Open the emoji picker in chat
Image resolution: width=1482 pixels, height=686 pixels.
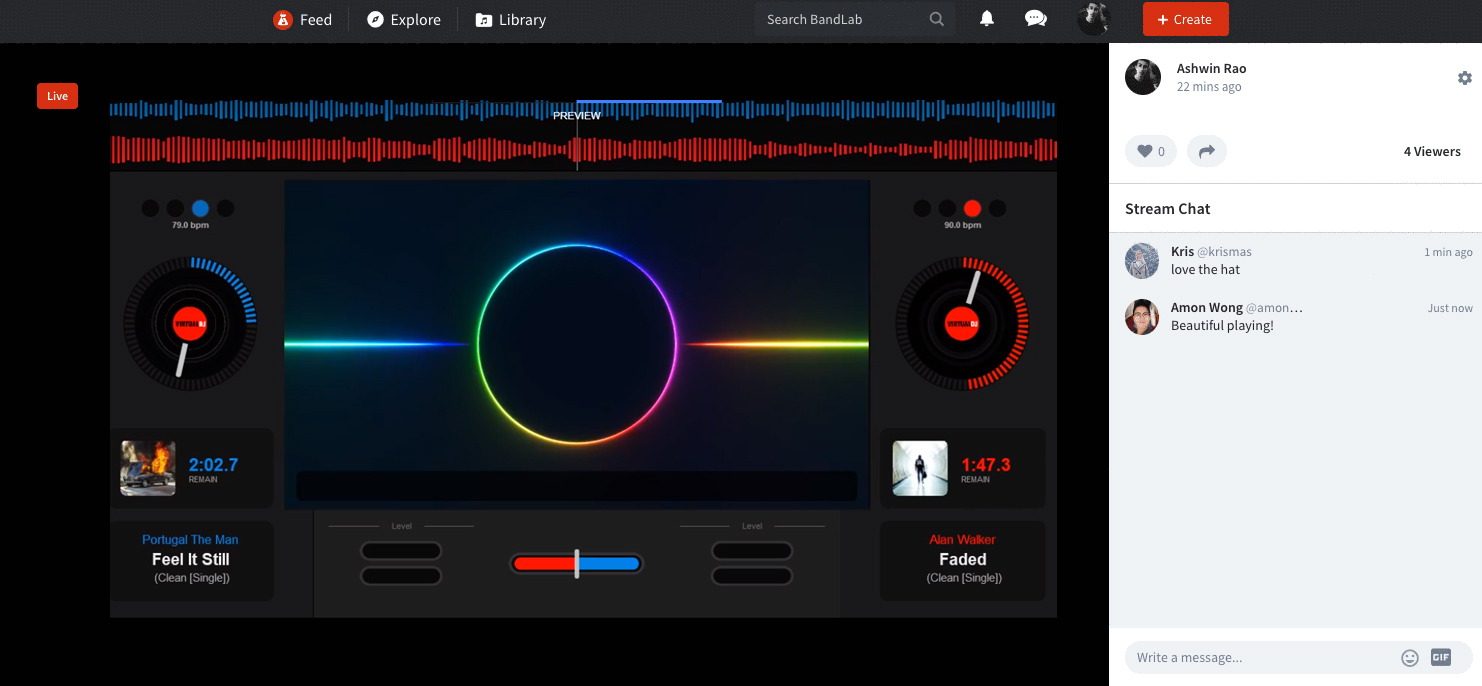pyautogui.click(x=1410, y=658)
